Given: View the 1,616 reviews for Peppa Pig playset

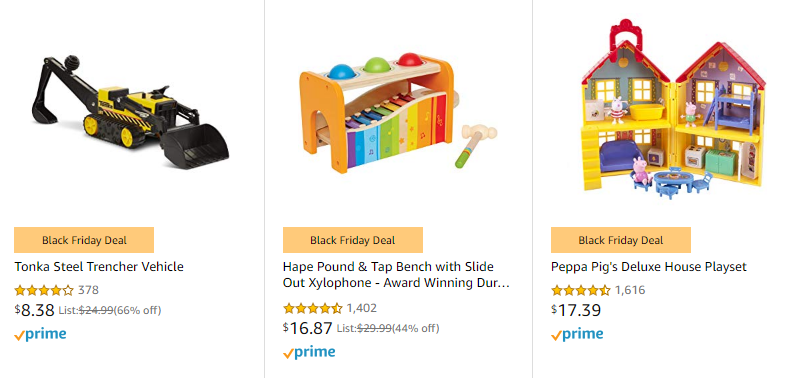Looking at the screenshot, I should point(630,290).
